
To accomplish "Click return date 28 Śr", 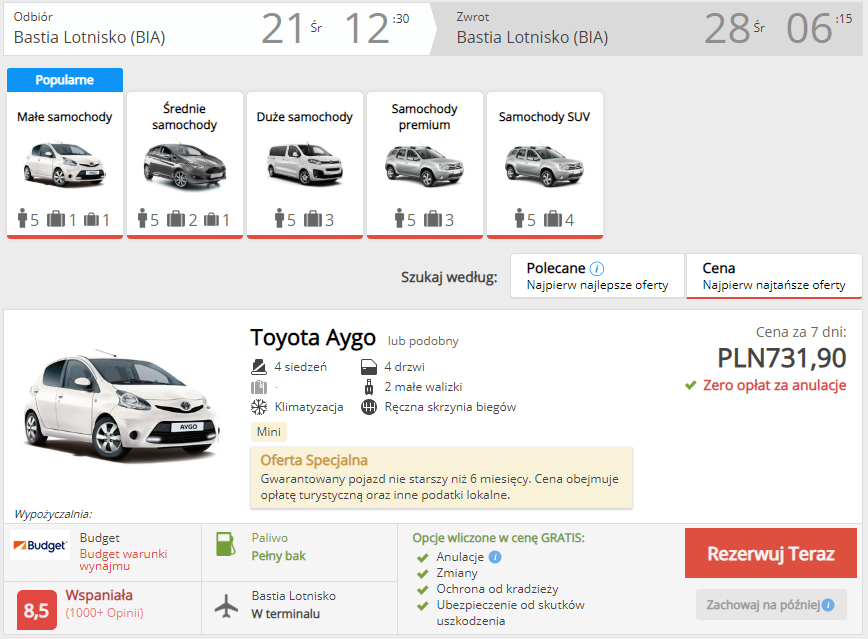I will (x=734, y=28).
